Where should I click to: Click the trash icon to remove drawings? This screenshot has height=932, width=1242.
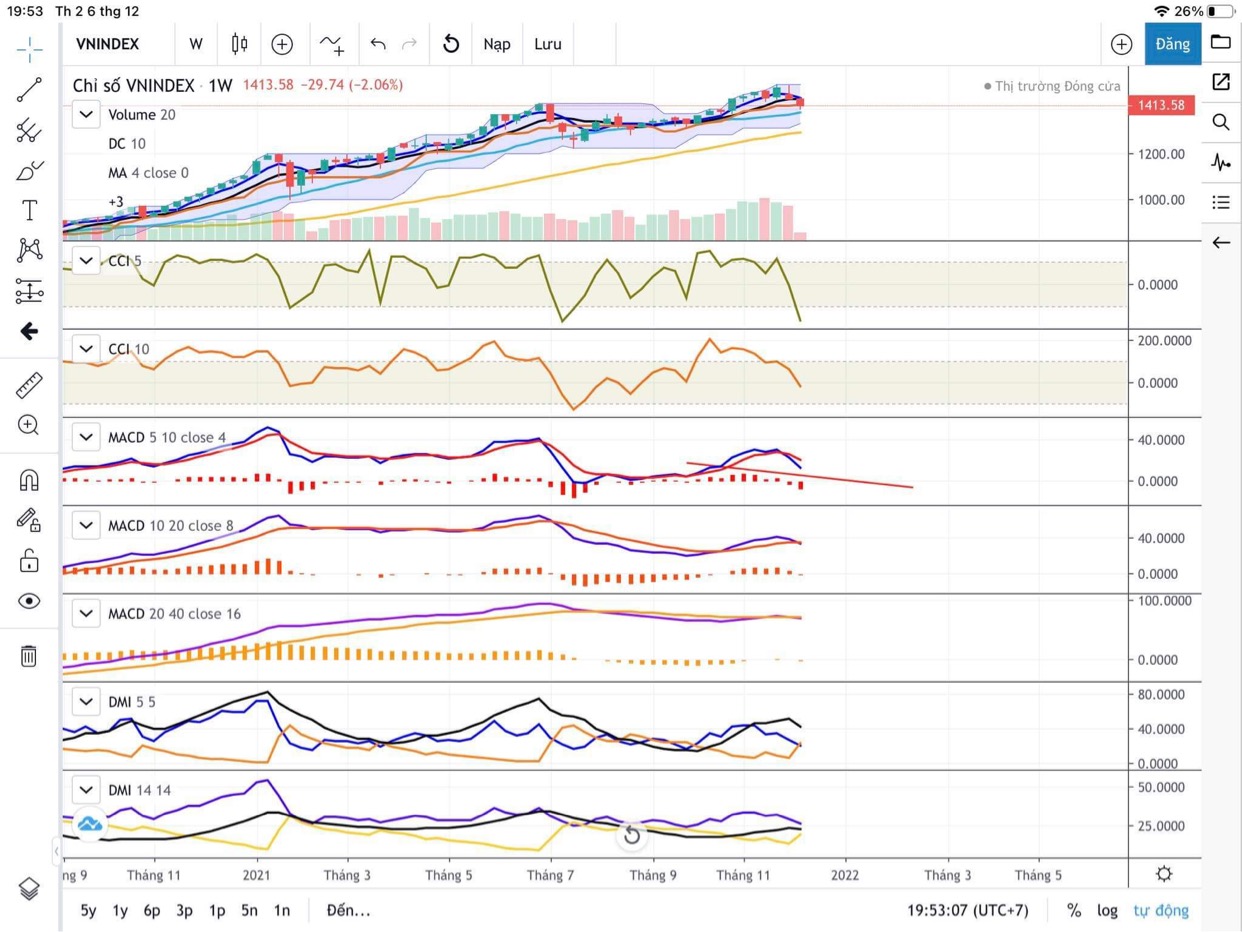click(29, 656)
